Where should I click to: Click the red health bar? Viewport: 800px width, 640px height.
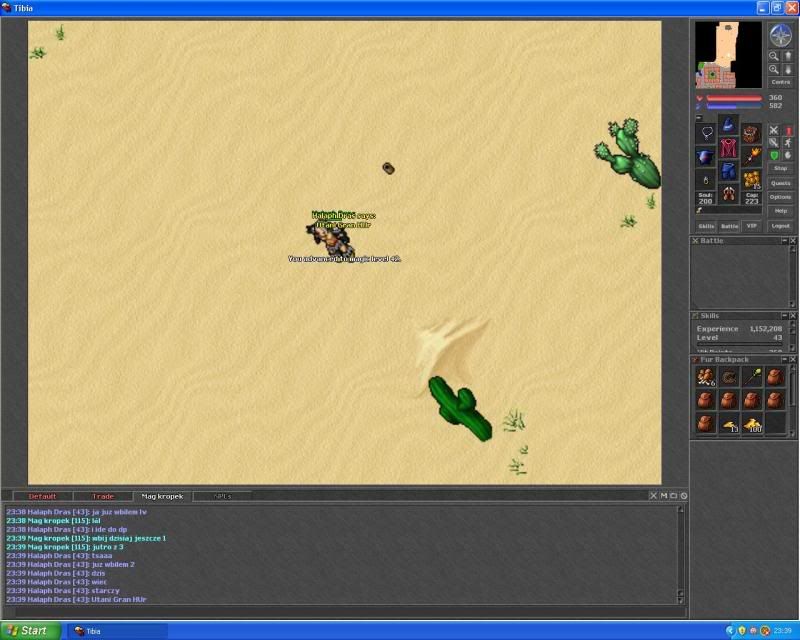[x=734, y=98]
